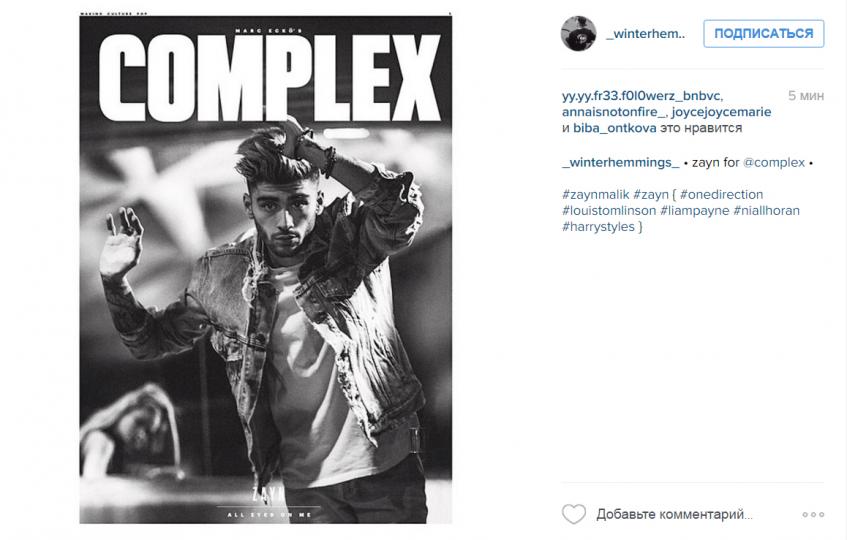Open joycejoycemarie profile link
This screenshot has width=847, height=540.
click(x=721, y=112)
